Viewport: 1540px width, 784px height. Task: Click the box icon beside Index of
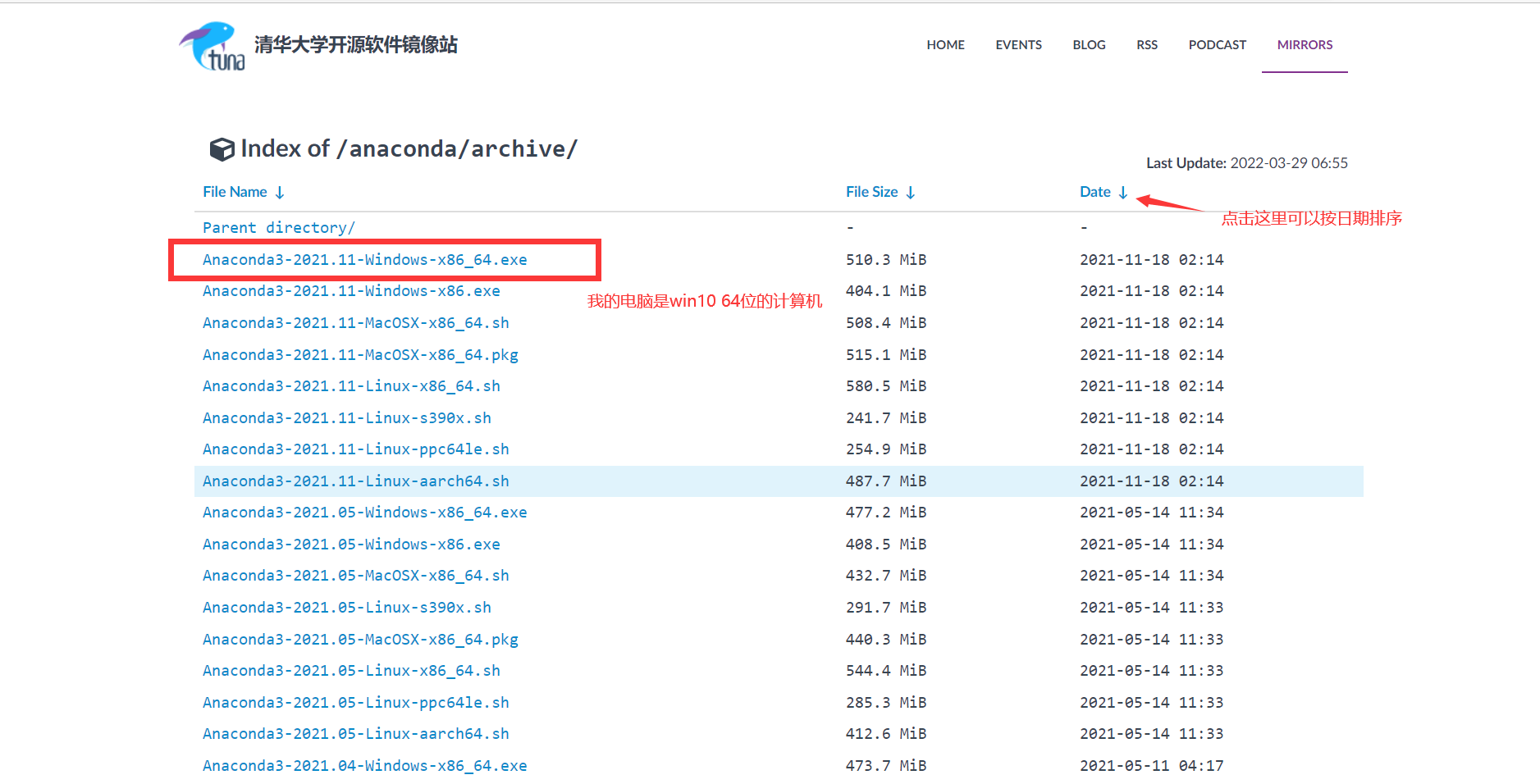[222, 149]
